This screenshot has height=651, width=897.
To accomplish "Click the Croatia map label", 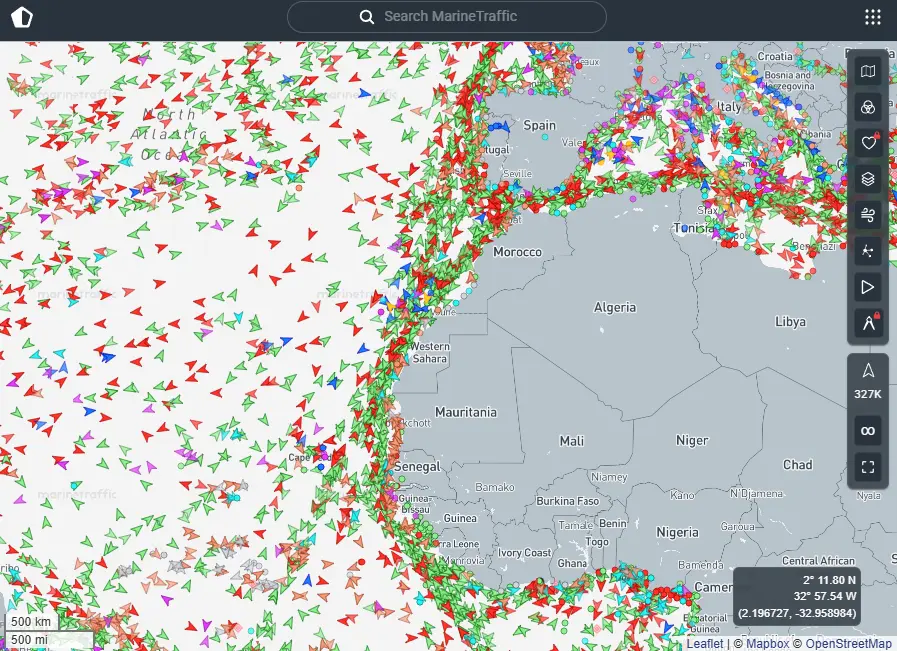I will click(775, 57).
